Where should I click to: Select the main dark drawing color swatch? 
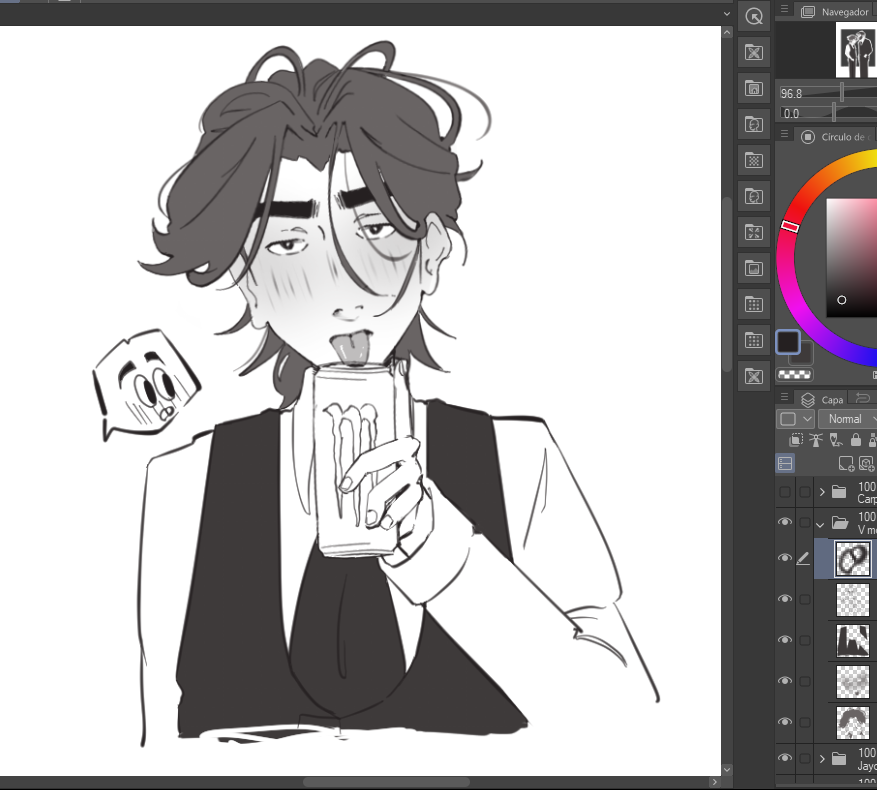click(x=788, y=342)
